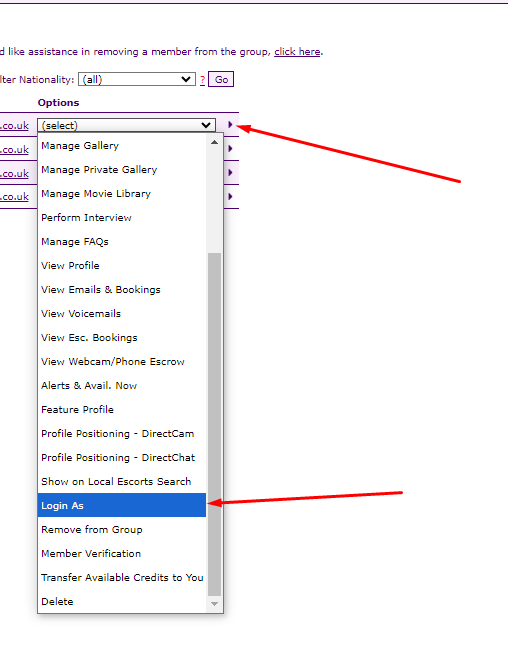Open the Filter Nationality (all) dropdown
This screenshot has width=508, height=648.
pyautogui.click(x=137, y=79)
